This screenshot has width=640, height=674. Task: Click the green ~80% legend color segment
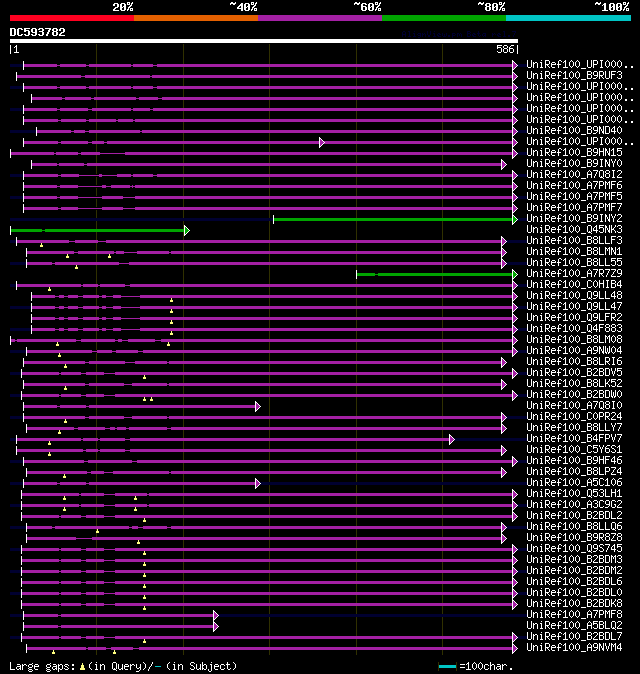coord(444,18)
